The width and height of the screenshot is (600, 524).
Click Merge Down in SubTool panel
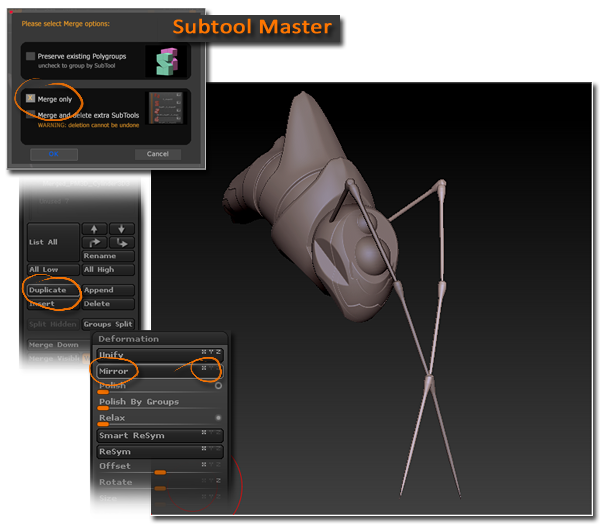58,345
